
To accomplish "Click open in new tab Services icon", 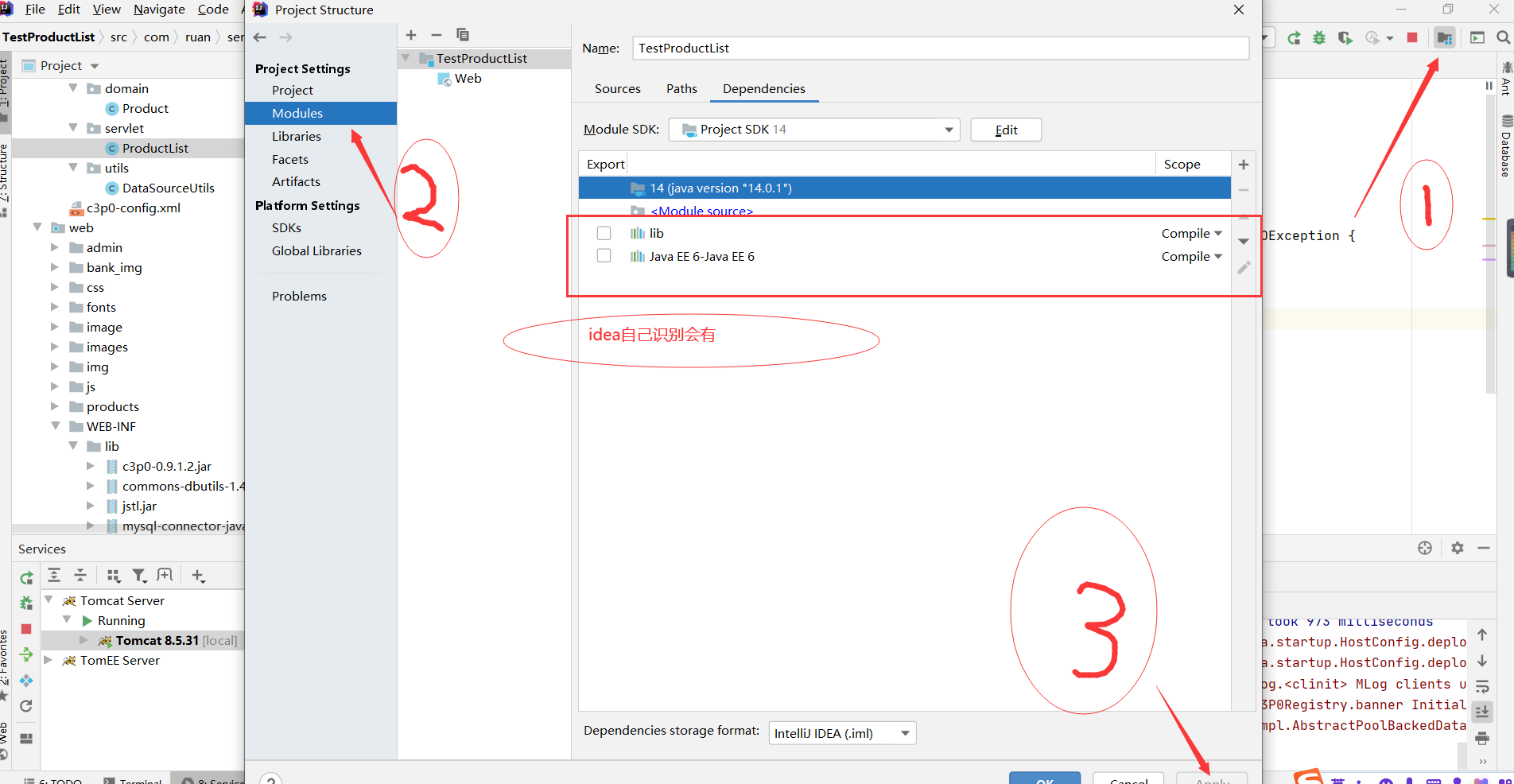I will 165,575.
